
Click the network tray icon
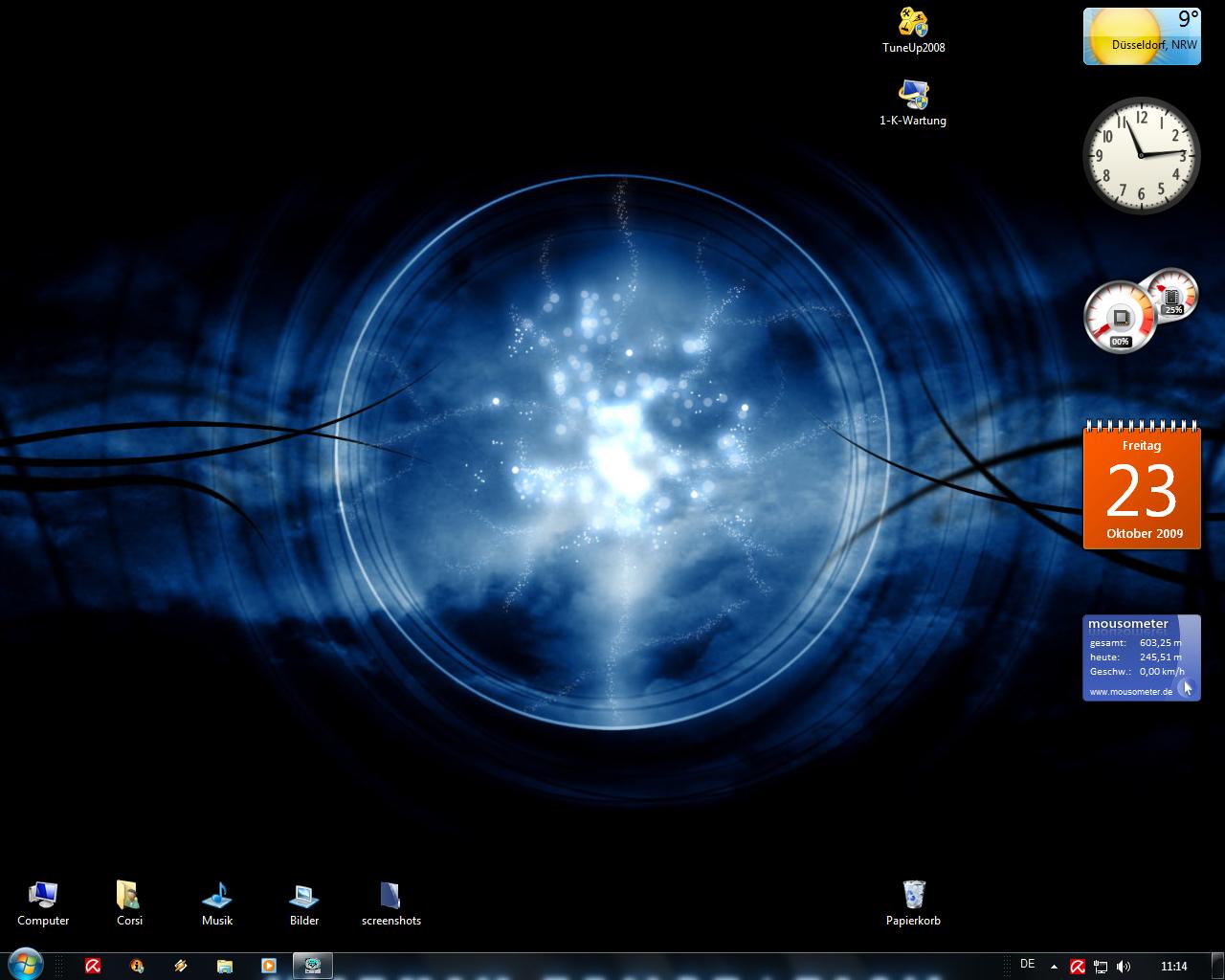(x=1101, y=967)
